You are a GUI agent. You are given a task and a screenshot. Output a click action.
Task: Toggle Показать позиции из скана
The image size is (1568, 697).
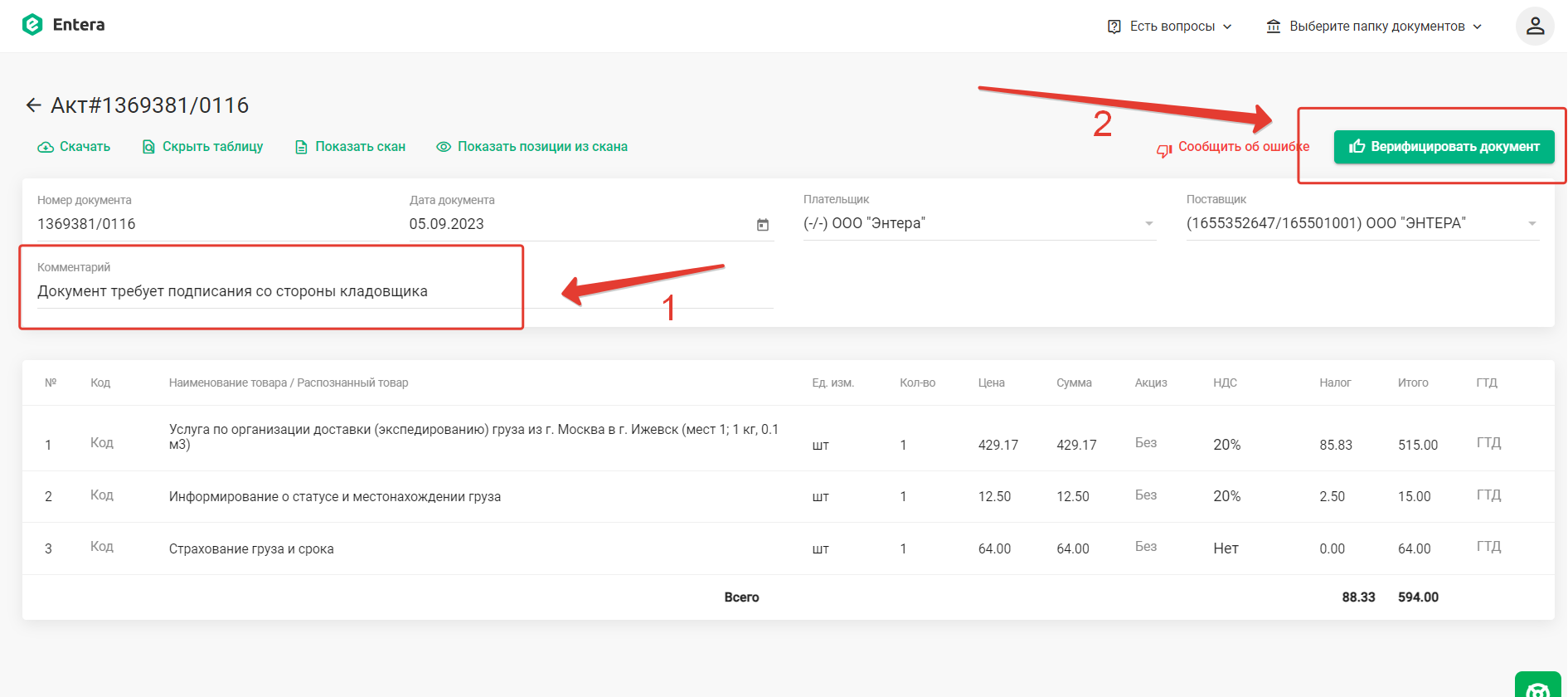(532, 147)
